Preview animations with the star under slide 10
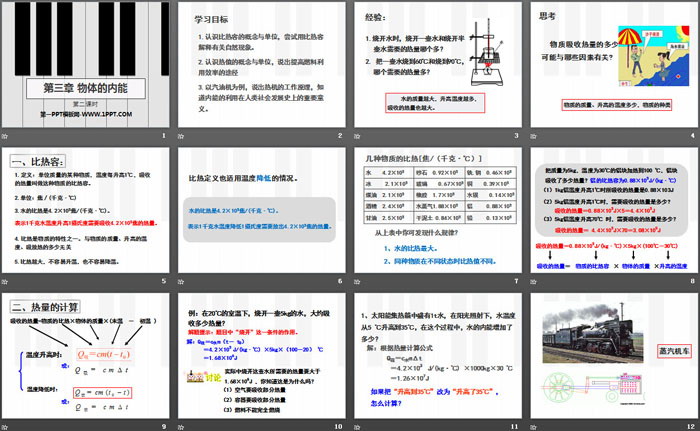 (181, 427)
